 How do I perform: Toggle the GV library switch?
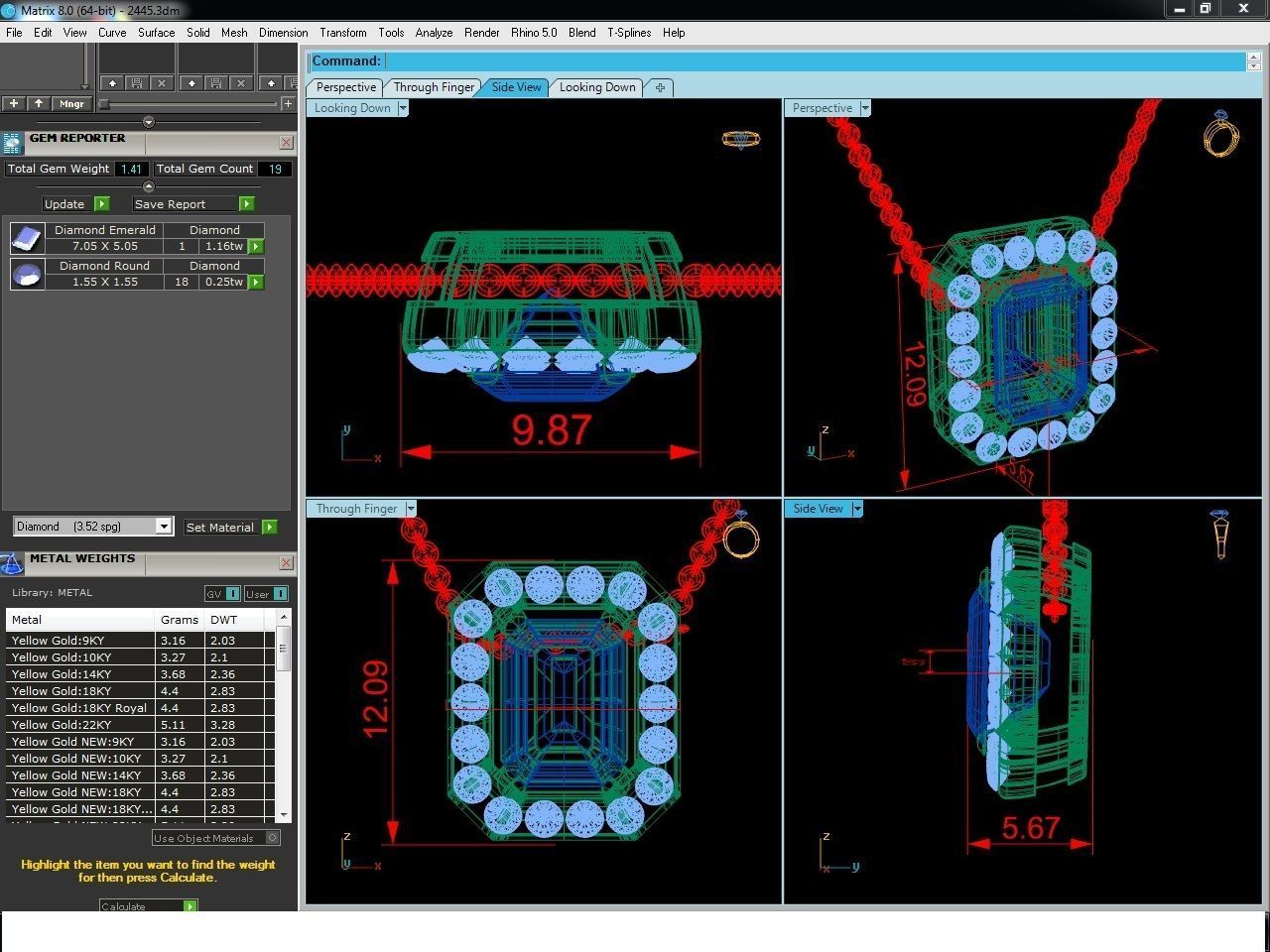click(x=221, y=593)
